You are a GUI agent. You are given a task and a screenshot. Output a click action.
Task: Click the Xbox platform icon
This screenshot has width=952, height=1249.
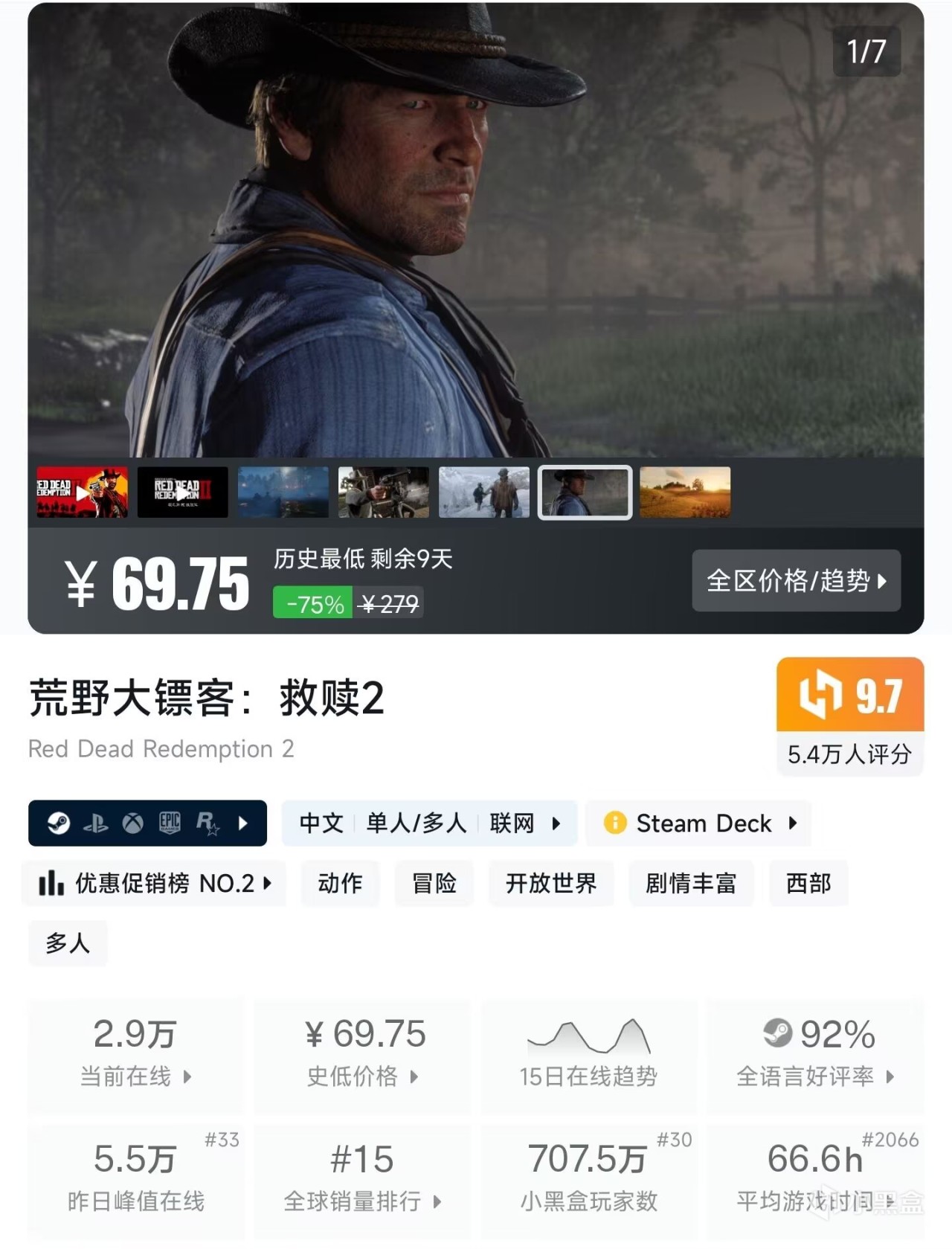point(133,823)
